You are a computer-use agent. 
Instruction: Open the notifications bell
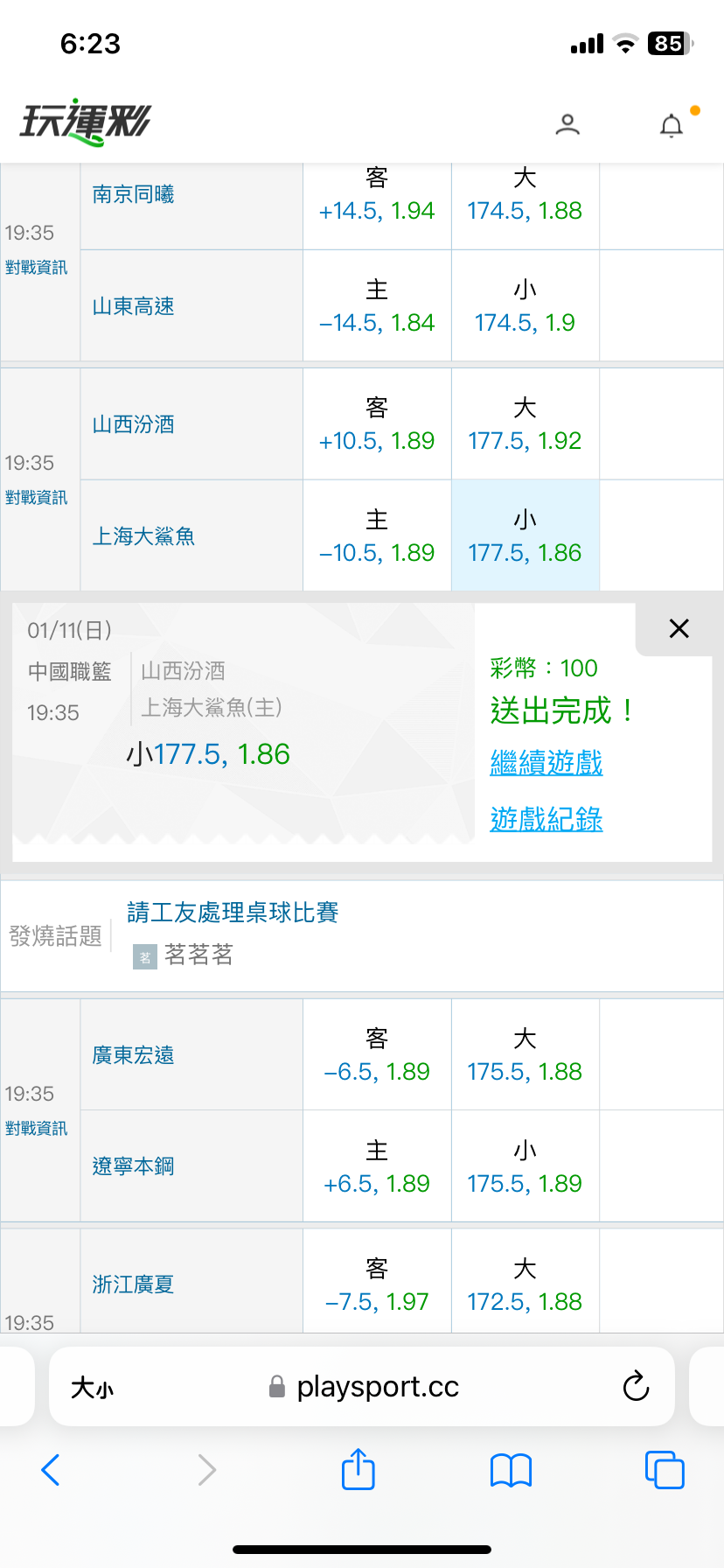tap(671, 126)
